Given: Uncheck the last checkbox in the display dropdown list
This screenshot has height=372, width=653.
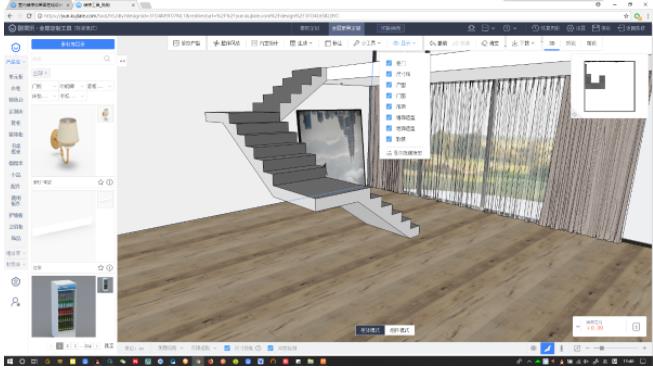Looking at the screenshot, I should click(x=389, y=139).
